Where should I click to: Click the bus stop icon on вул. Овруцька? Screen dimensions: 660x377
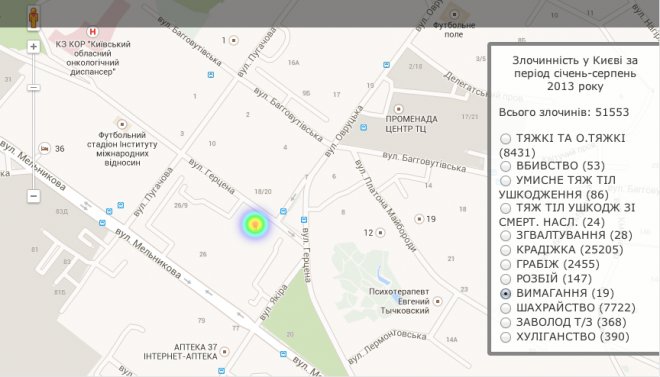point(364,127)
